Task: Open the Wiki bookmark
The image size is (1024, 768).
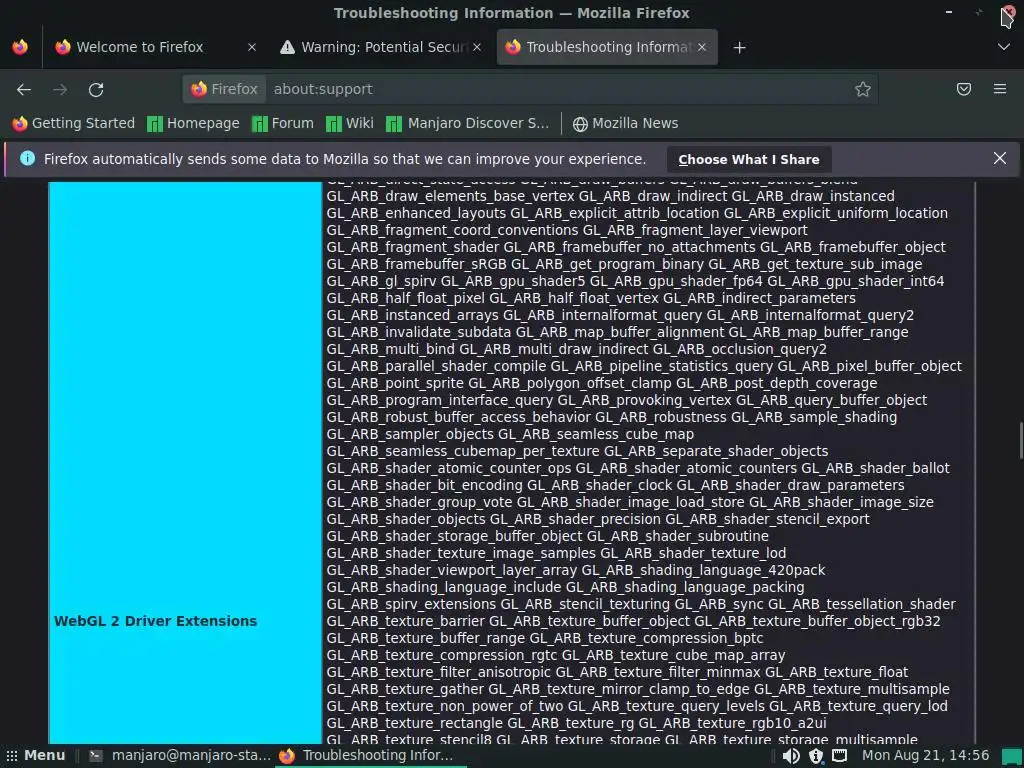Action: pyautogui.click(x=350, y=123)
